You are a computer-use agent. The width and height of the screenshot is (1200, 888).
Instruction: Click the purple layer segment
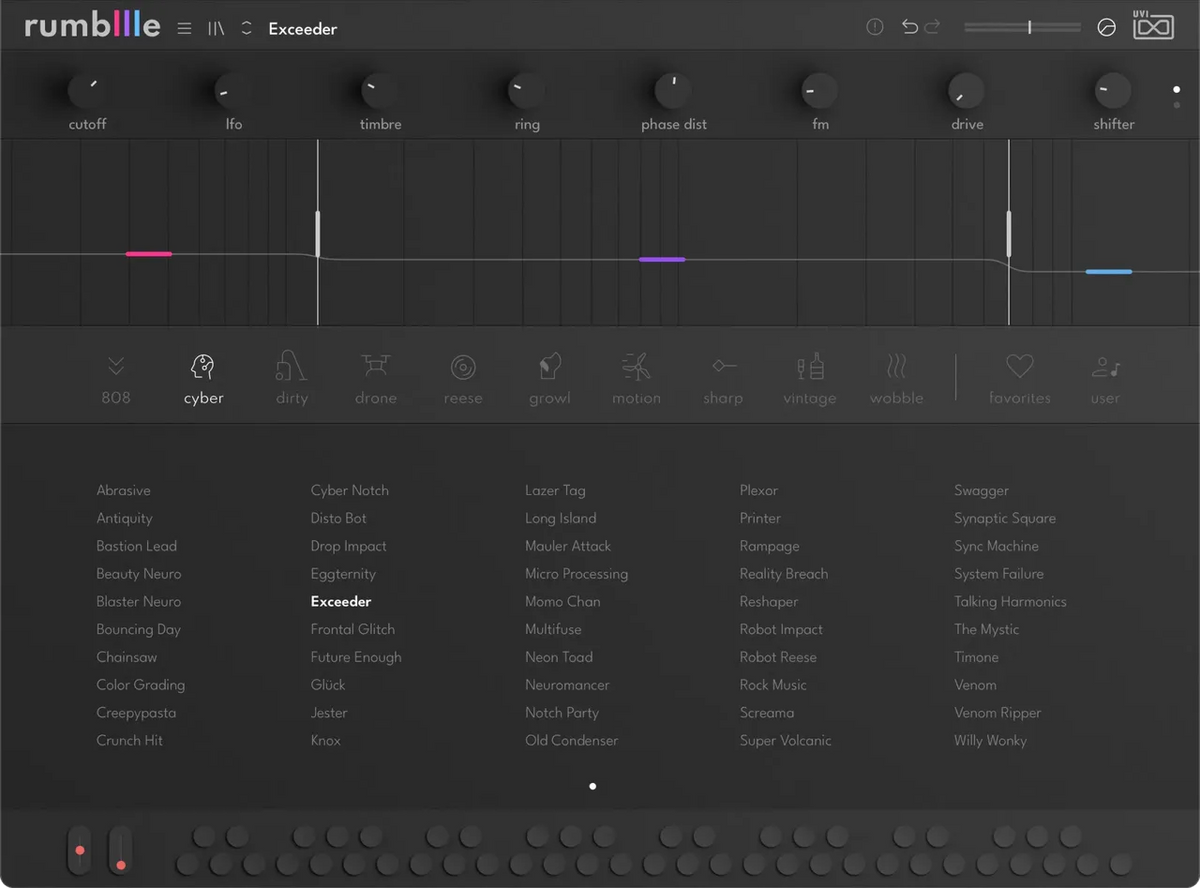[x=662, y=260]
